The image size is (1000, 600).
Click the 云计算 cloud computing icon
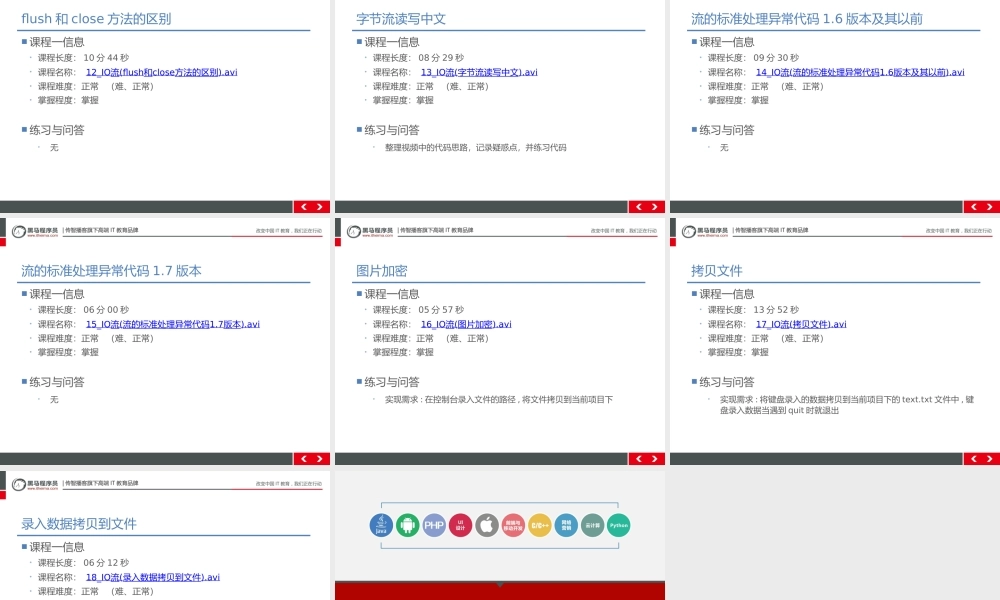click(x=591, y=524)
